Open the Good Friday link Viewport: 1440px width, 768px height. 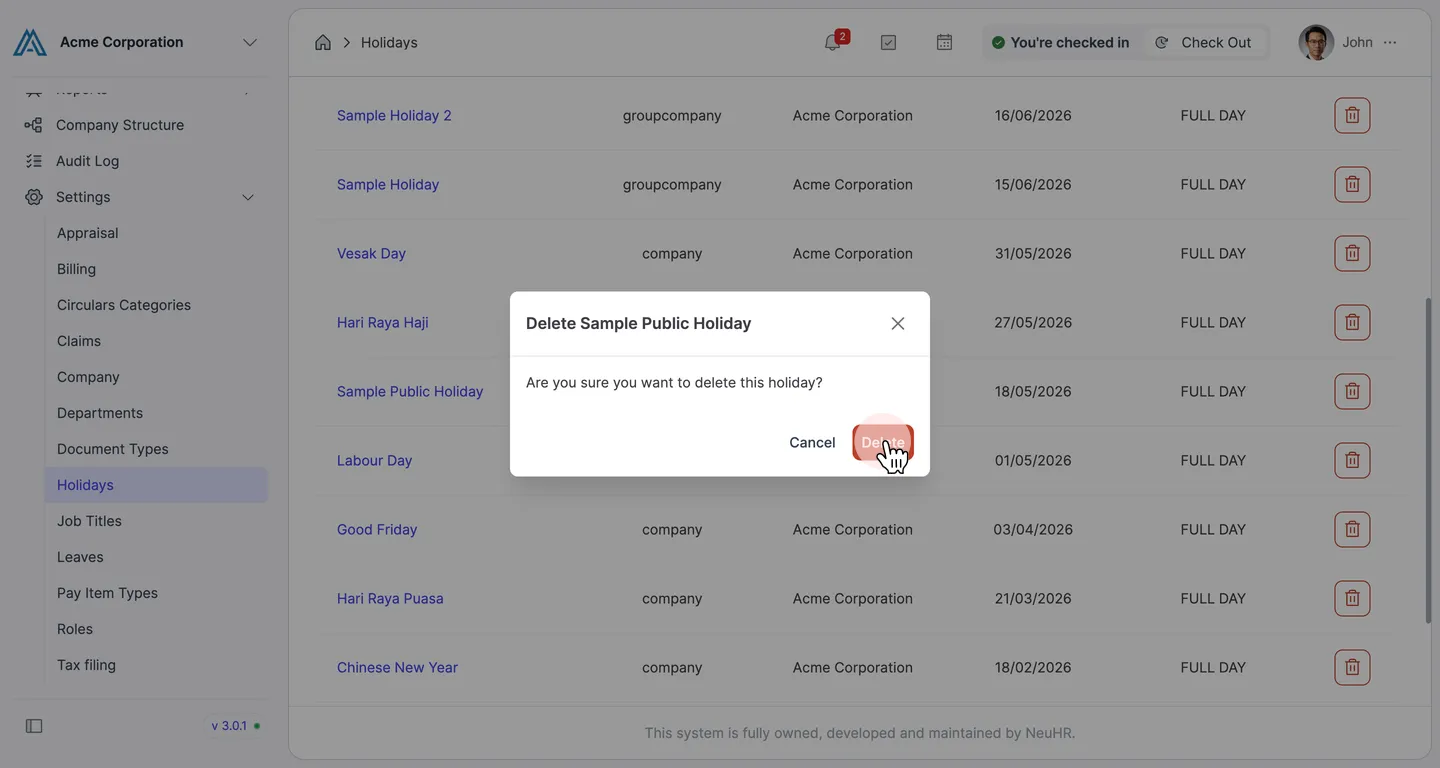[377, 529]
